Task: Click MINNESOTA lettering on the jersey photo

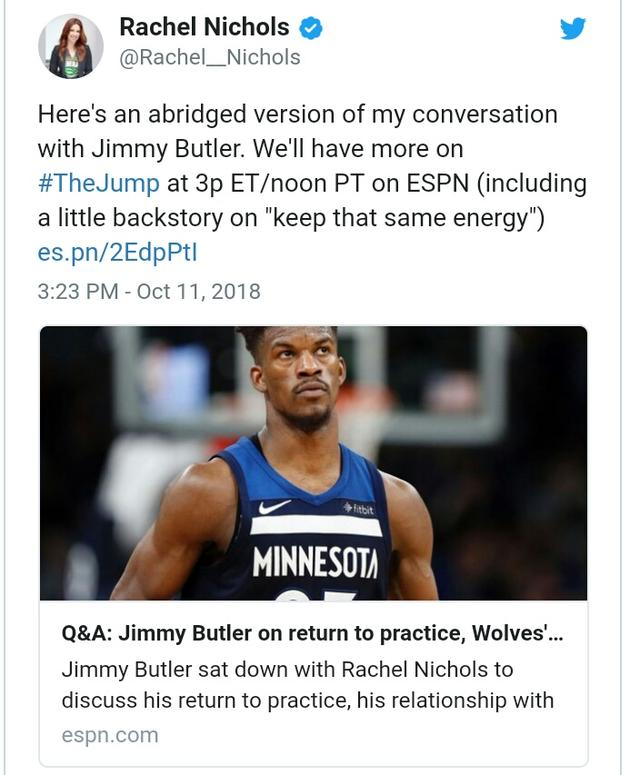Action: coord(315,562)
